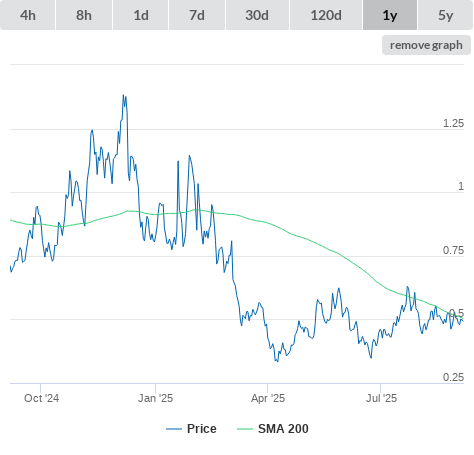
Task: Click the Jul '25 axis label
Action: (x=381, y=398)
